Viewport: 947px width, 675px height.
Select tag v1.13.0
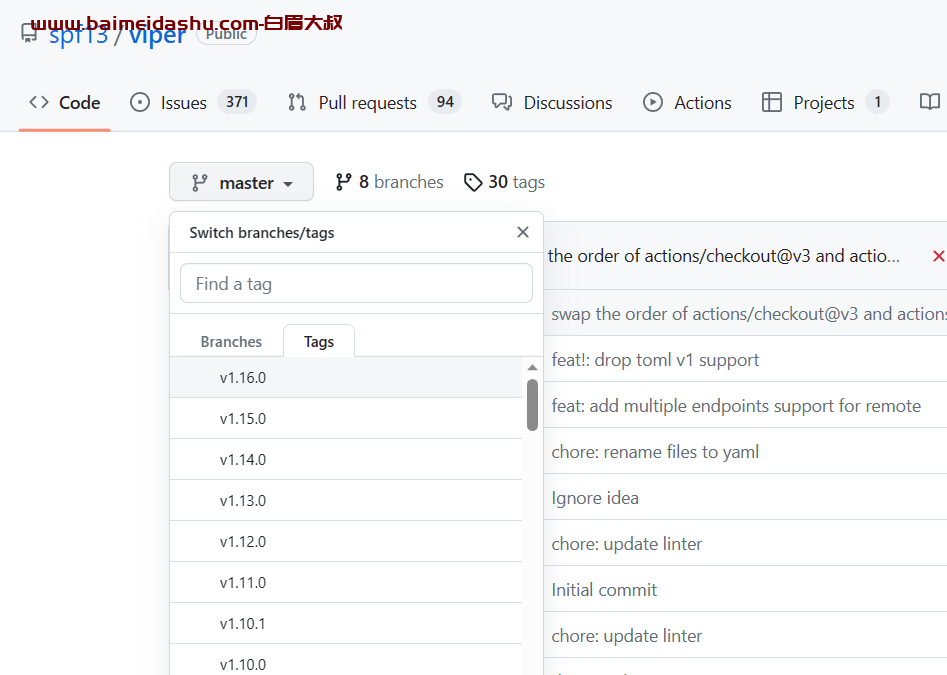click(346, 501)
